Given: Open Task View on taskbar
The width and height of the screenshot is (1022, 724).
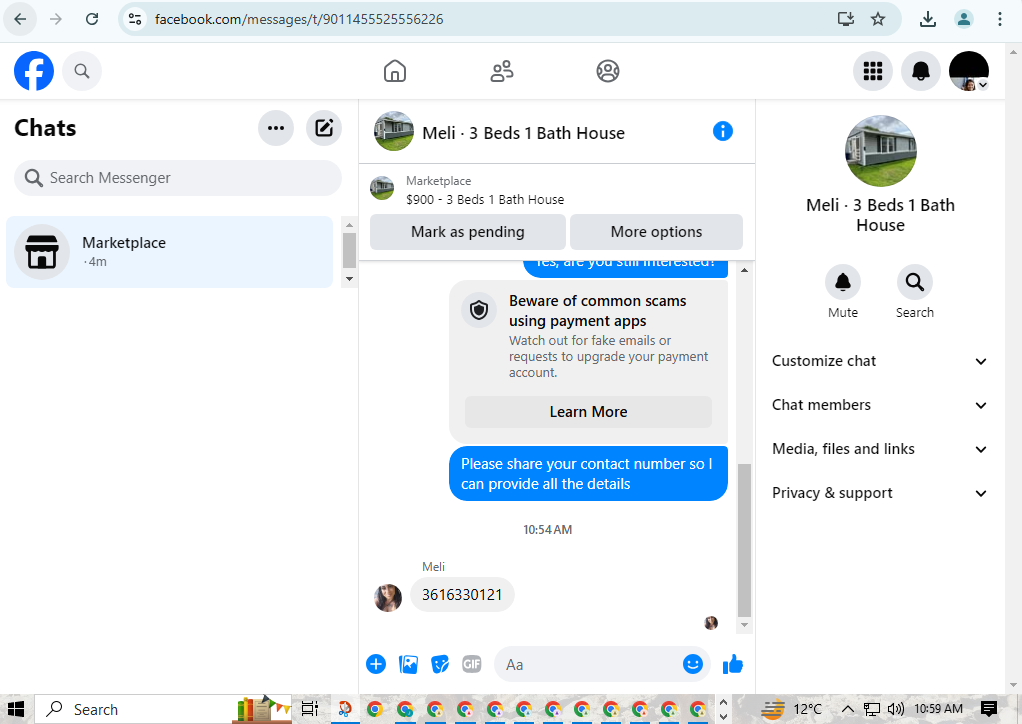Looking at the screenshot, I should point(310,709).
